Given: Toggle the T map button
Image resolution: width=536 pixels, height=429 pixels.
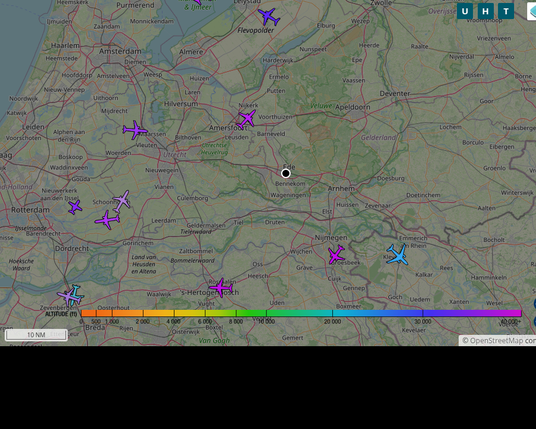Looking at the screenshot, I should tap(506, 11).
